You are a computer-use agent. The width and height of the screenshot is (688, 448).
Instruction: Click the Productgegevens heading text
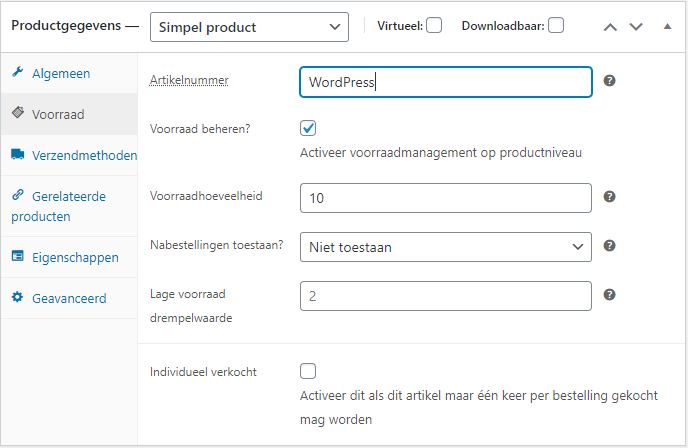pyautogui.click(x=66, y=26)
